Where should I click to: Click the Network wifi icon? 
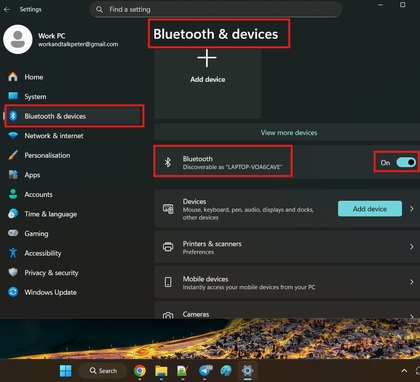coord(13,135)
